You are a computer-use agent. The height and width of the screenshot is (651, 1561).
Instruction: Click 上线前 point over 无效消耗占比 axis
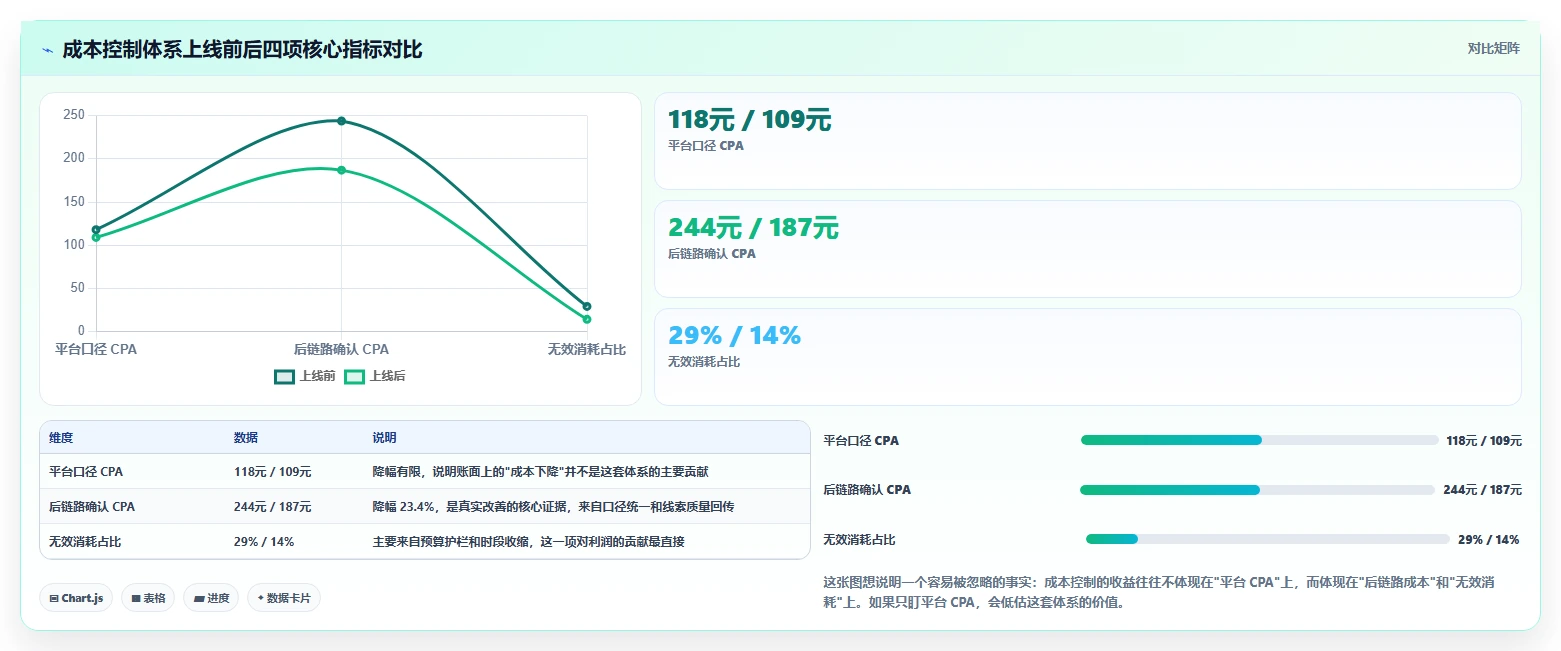[587, 306]
